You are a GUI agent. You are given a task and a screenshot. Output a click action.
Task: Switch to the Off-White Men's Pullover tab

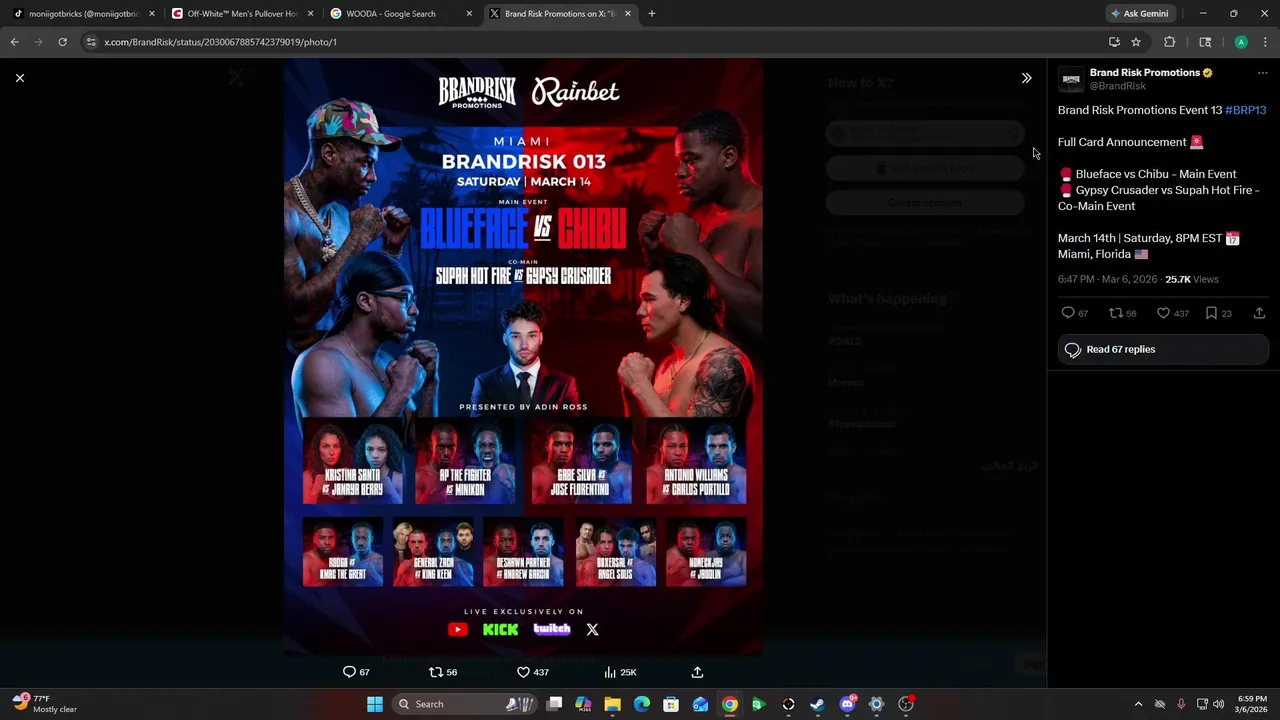[242, 14]
